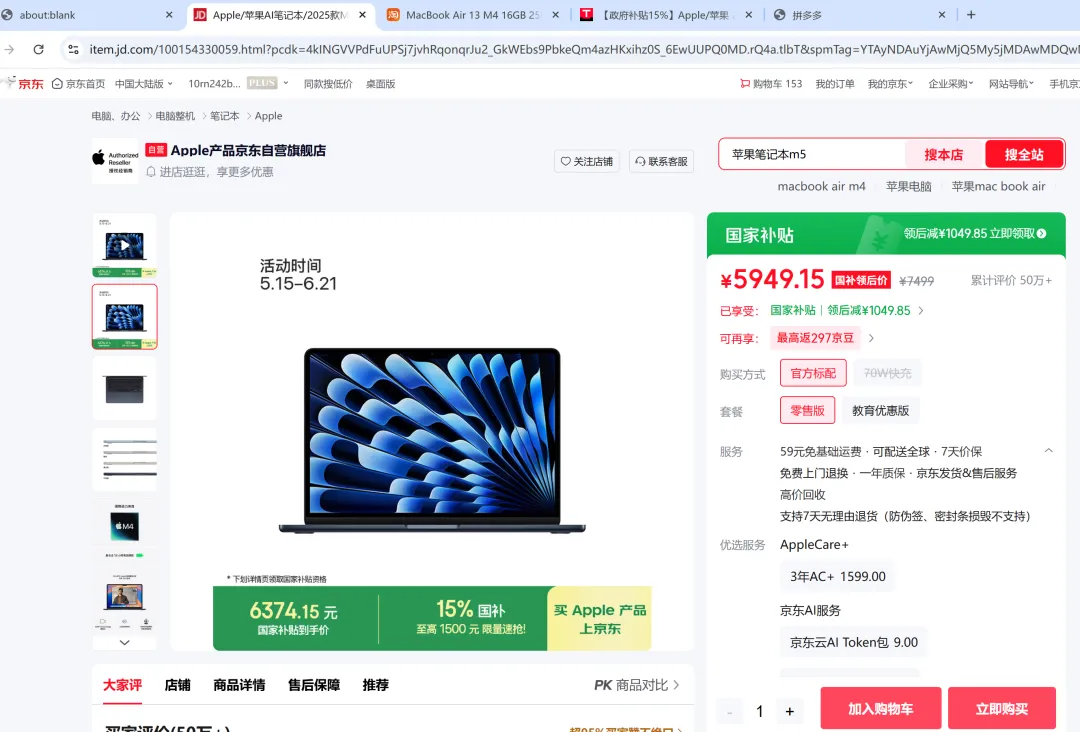Click the forward navigation arrow

coord(9,50)
